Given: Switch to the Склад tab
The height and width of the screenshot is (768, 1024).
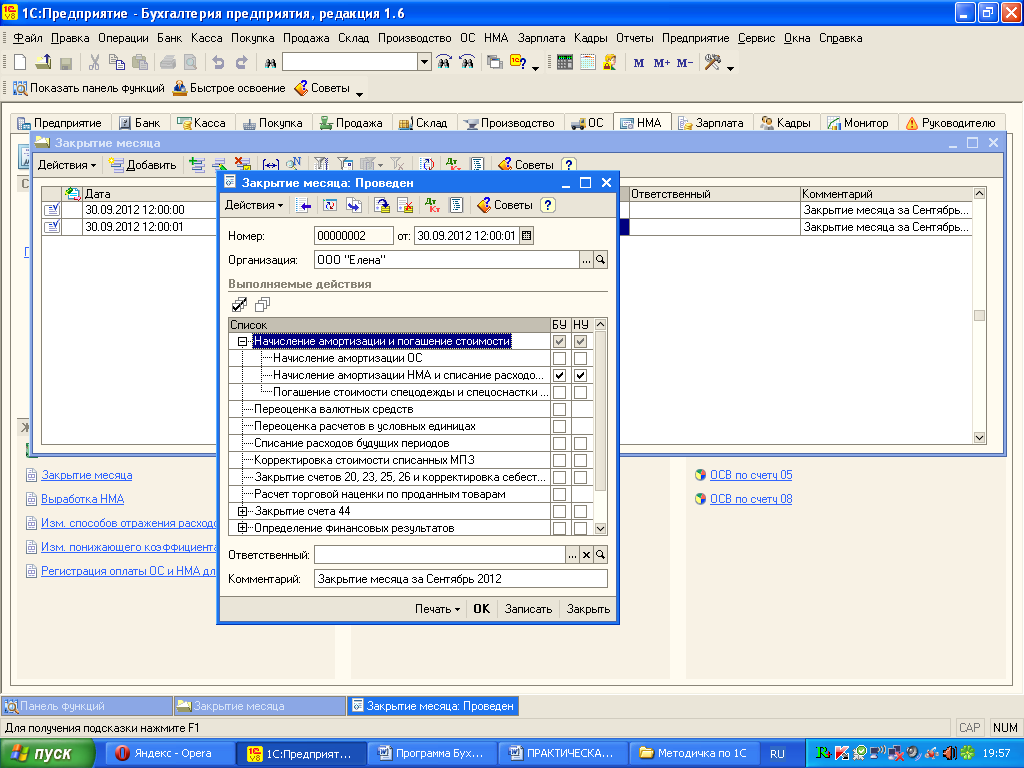Looking at the screenshot, I should [423, 123].
